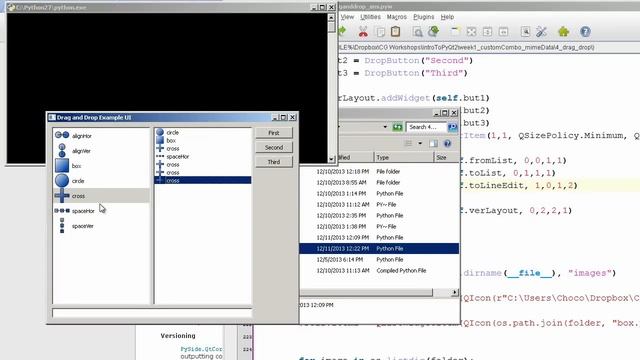The image size is (640, 360).
Task: Open the wrench preferences icon in toolbar
Action: 541,32
